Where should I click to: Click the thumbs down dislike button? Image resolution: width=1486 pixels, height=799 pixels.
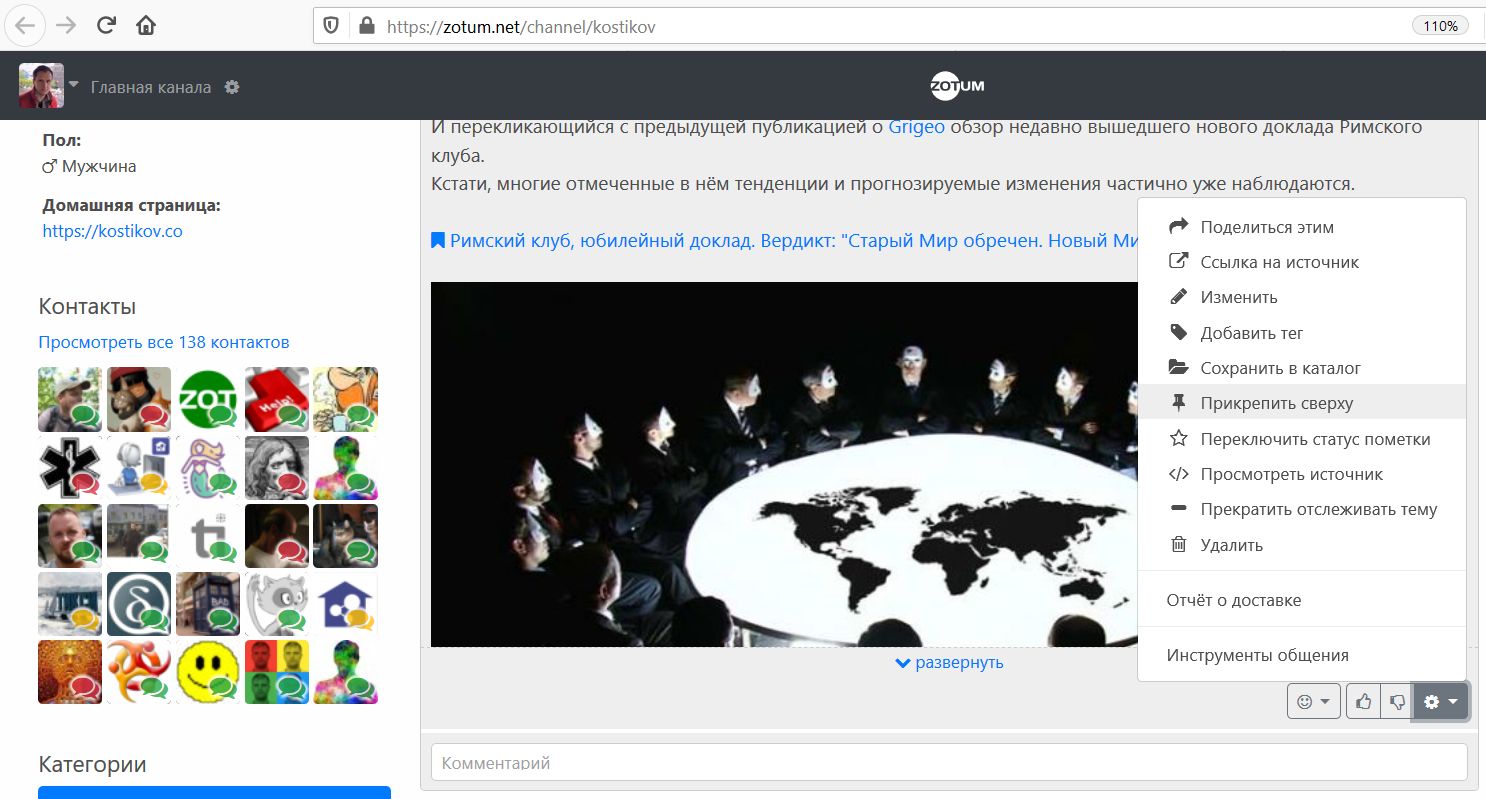pos(1396,702)
